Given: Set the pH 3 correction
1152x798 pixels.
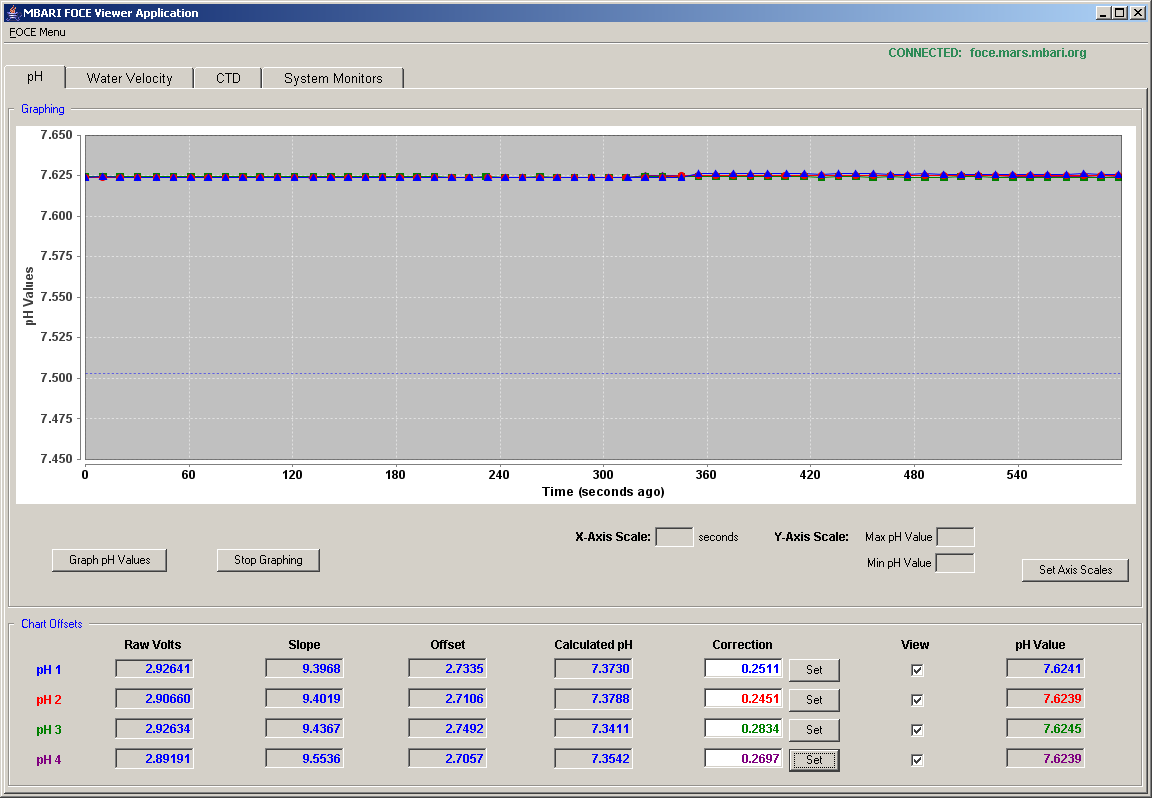Looking at the screenshot, I should [x=814, y=730].
